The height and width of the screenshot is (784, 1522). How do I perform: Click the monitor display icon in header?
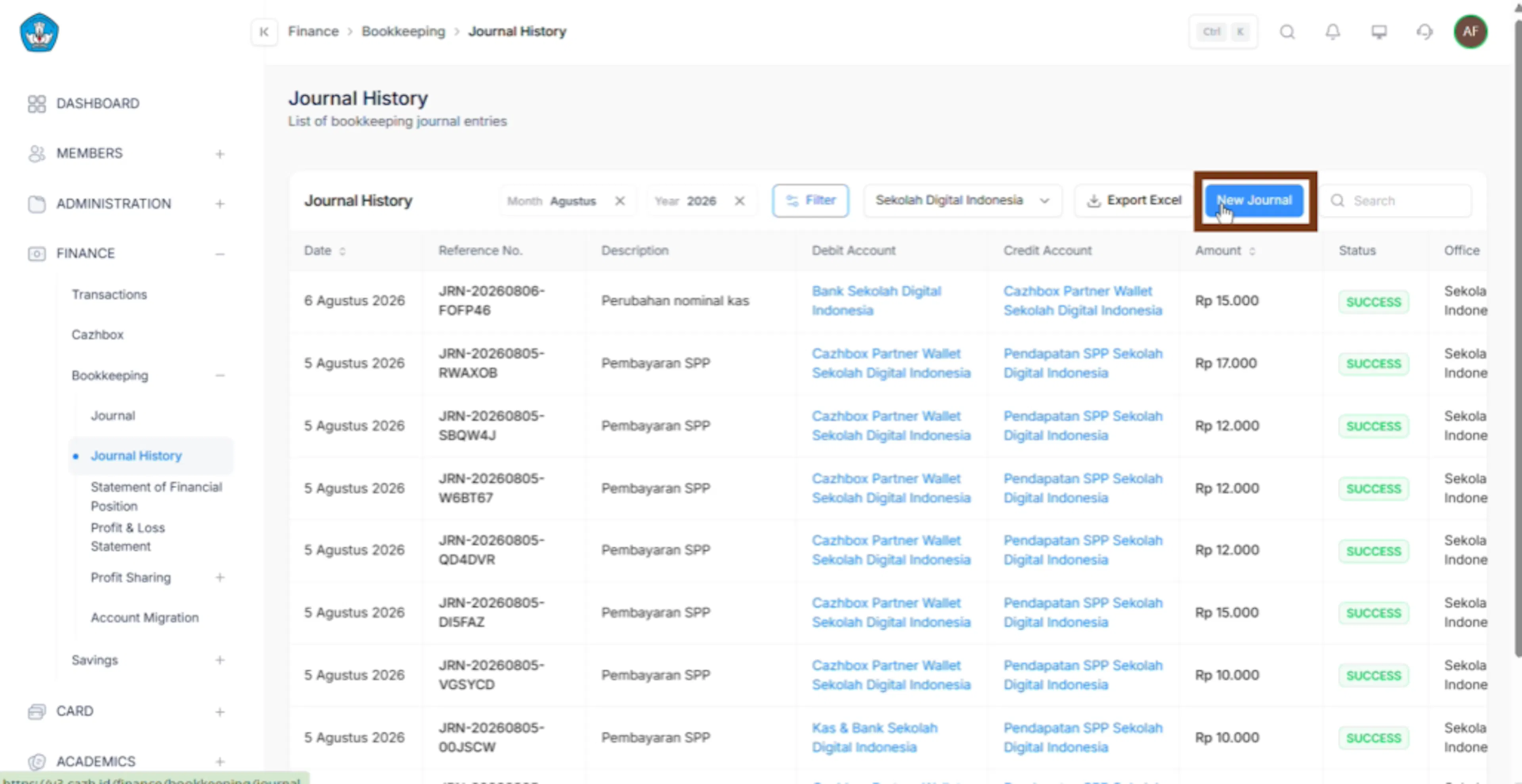[x=1379, y=32]
